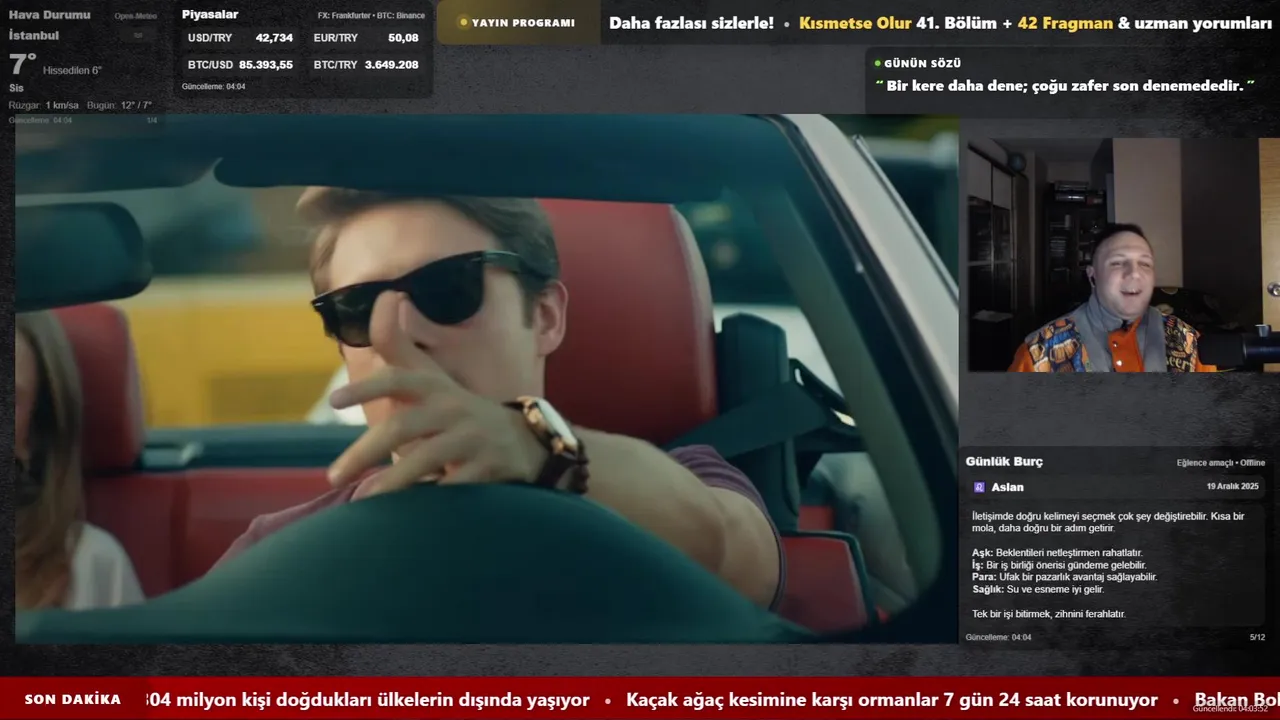Viewport: 1280px width, 720px height.
Task: Click the İstanbul city name
Action: [x=34, y=35]
